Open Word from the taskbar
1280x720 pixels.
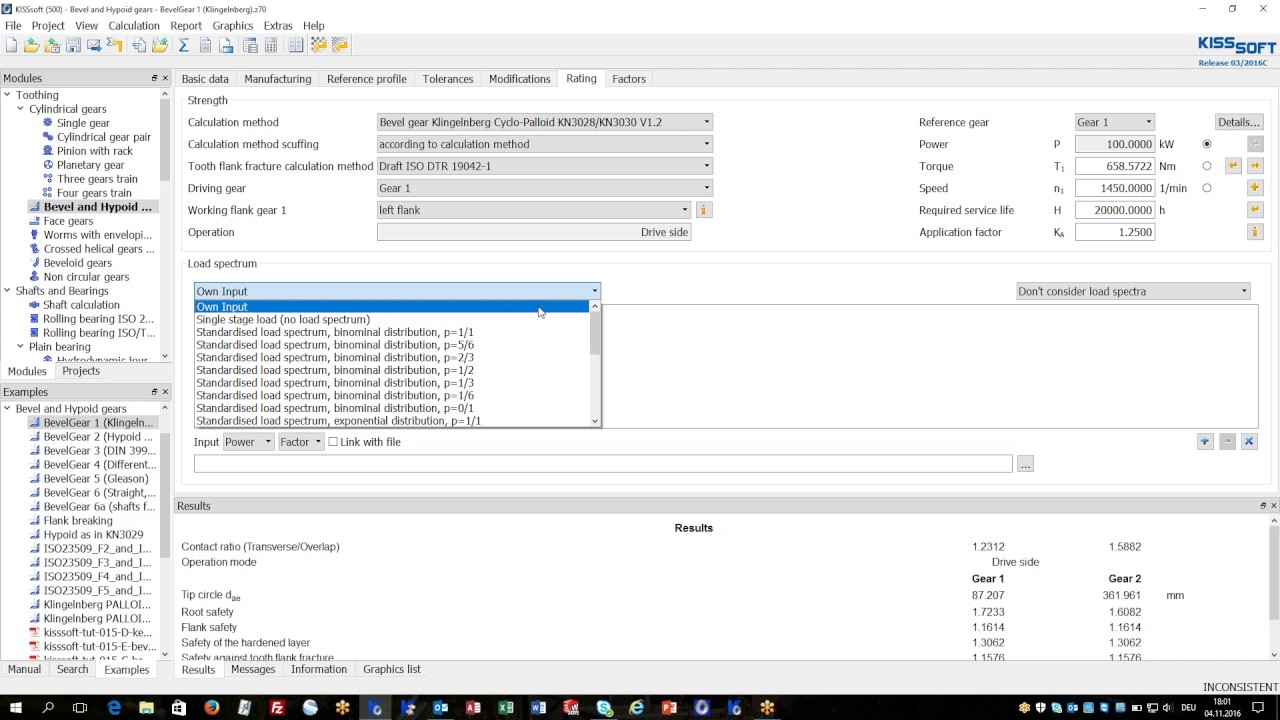539,708
